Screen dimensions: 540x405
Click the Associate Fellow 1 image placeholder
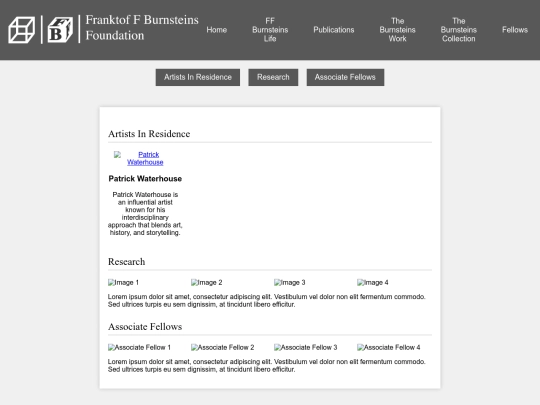coord(139,347)
